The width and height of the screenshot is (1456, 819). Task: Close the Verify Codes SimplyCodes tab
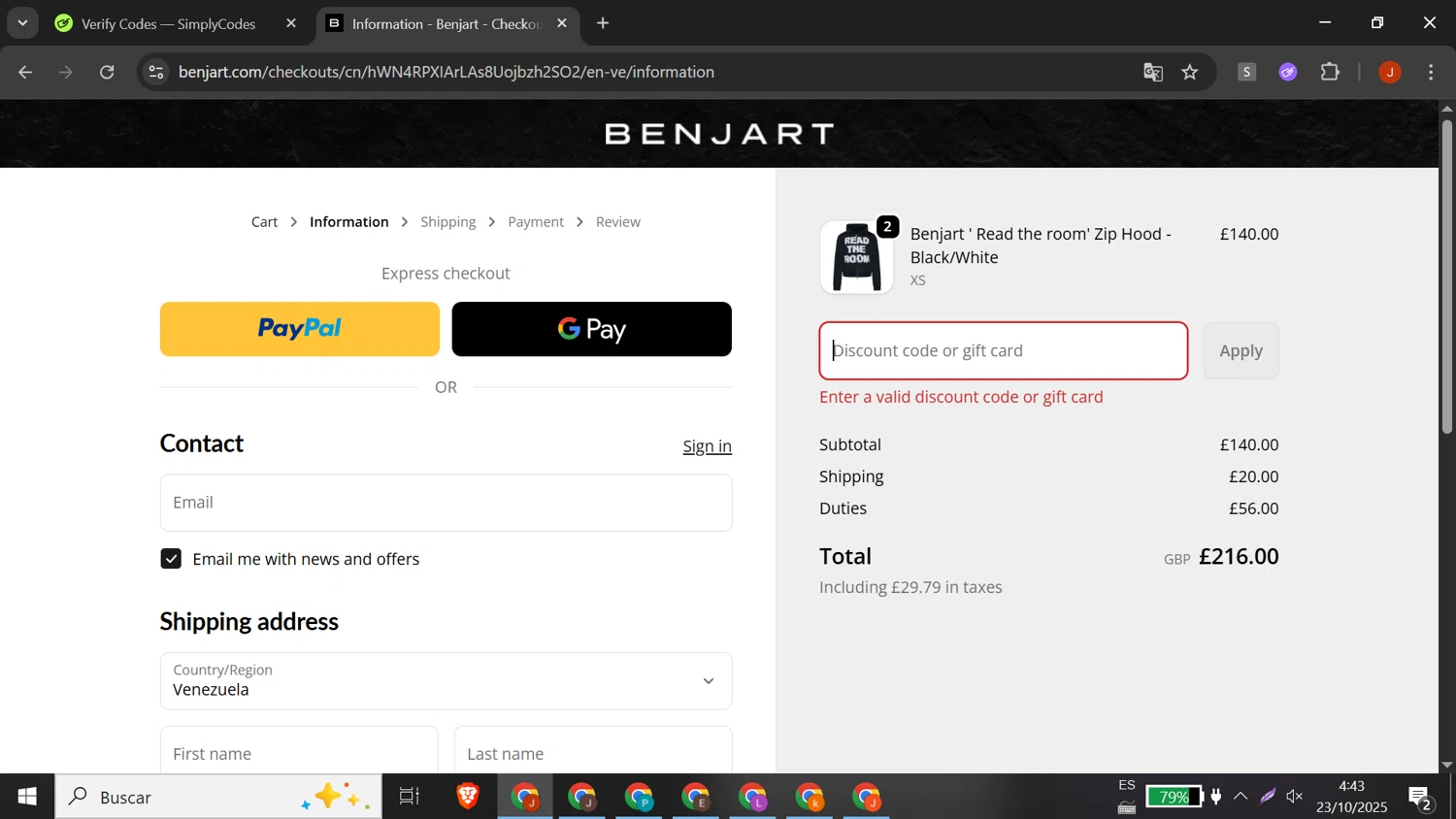click(291, 23)
